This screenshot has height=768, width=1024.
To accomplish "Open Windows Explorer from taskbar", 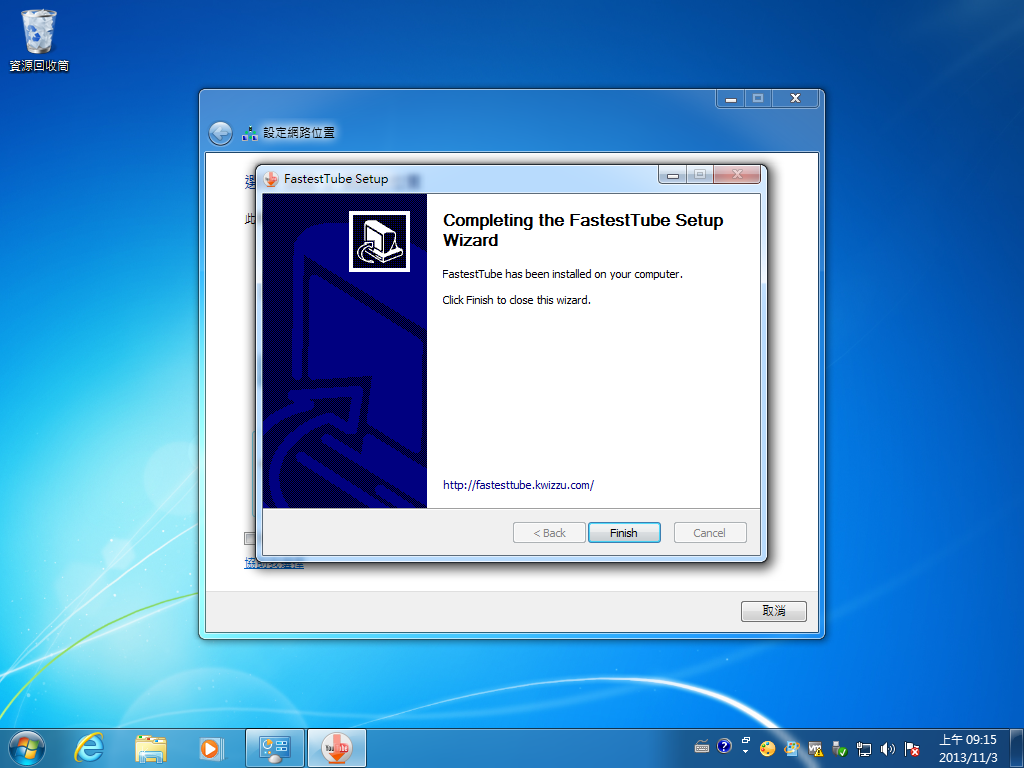I will (x=150, y=748).
